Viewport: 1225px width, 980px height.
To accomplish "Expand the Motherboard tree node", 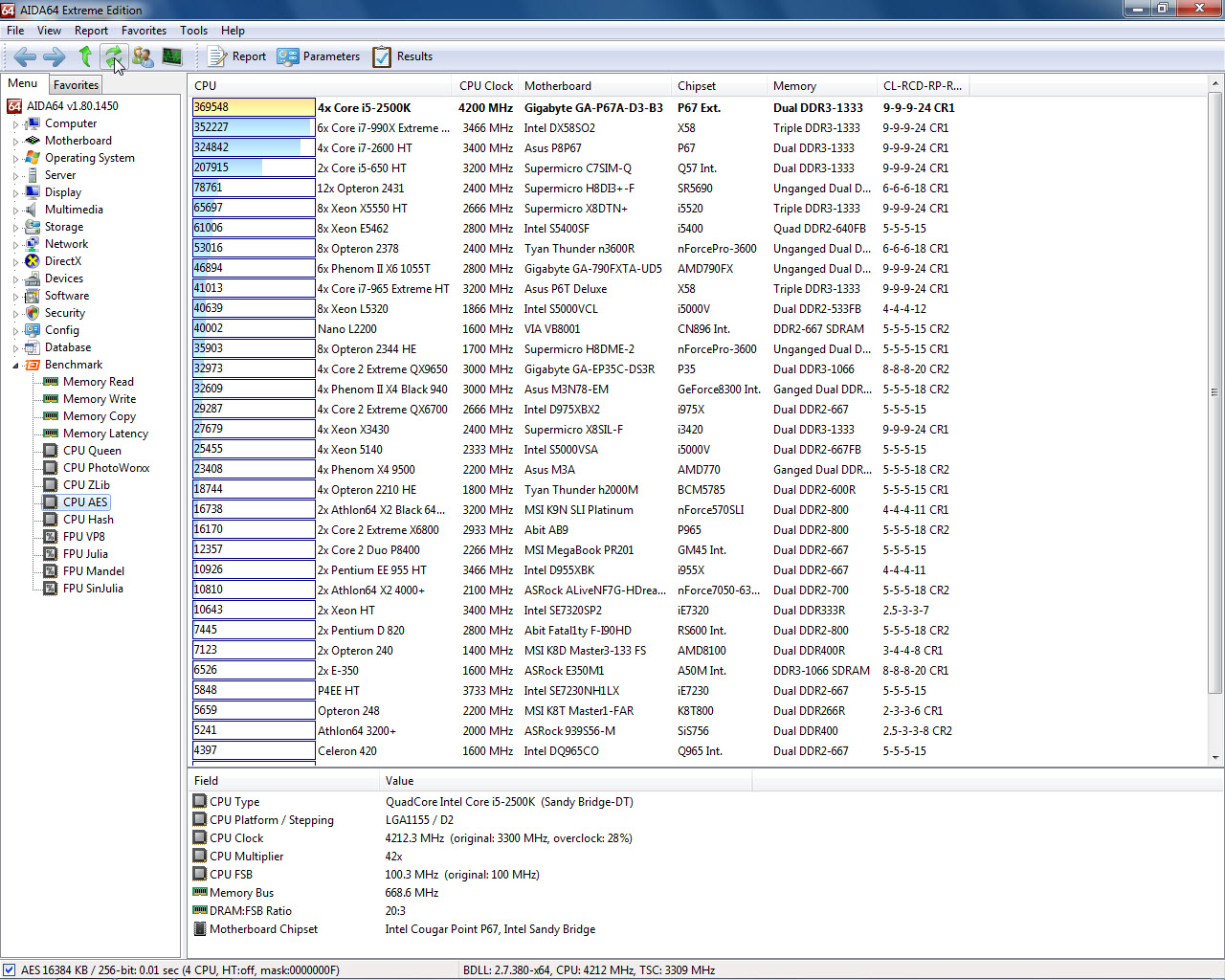I will pyautogui.click(x=15, y=142).
